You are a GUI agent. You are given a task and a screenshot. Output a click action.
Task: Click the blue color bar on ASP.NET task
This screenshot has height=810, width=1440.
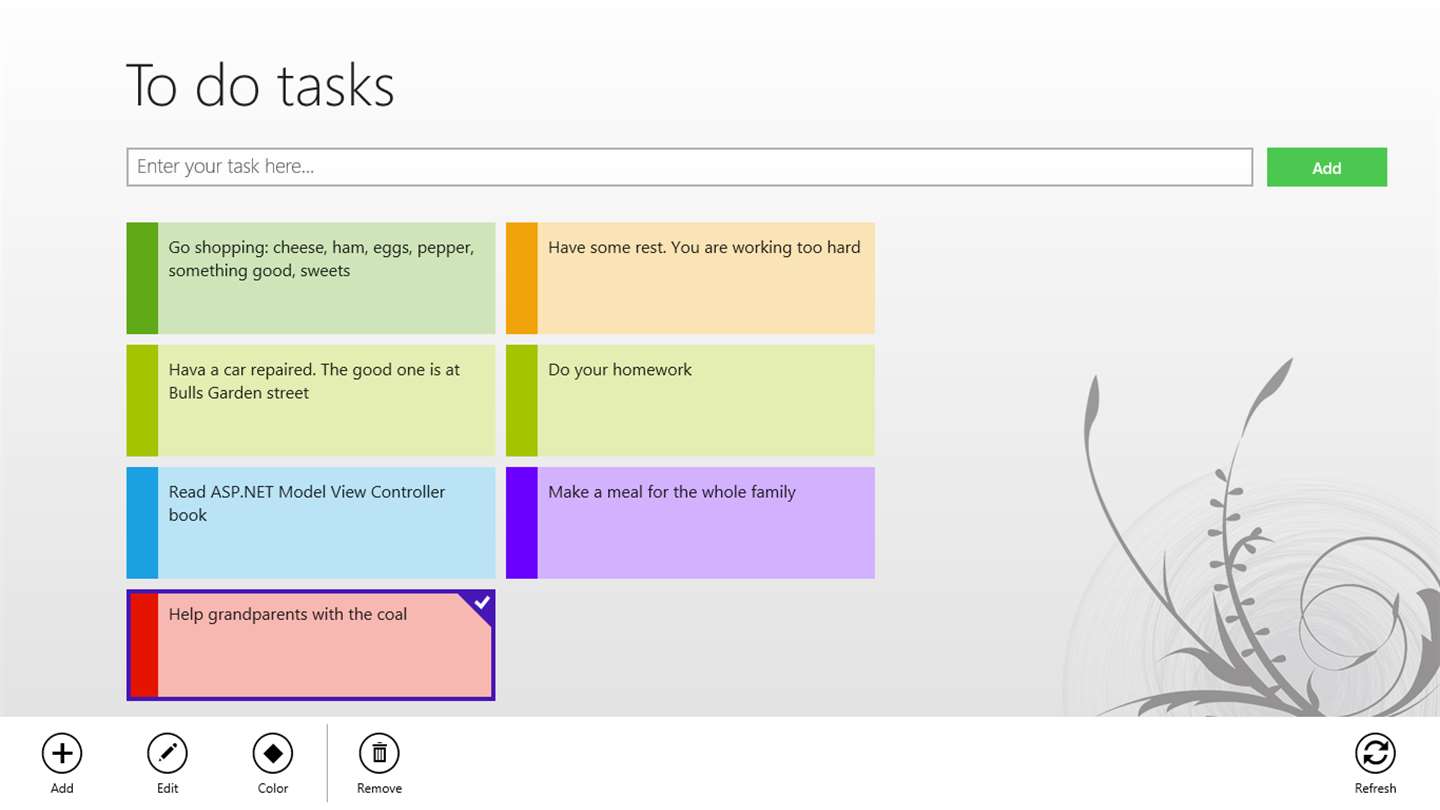[142, 523]
